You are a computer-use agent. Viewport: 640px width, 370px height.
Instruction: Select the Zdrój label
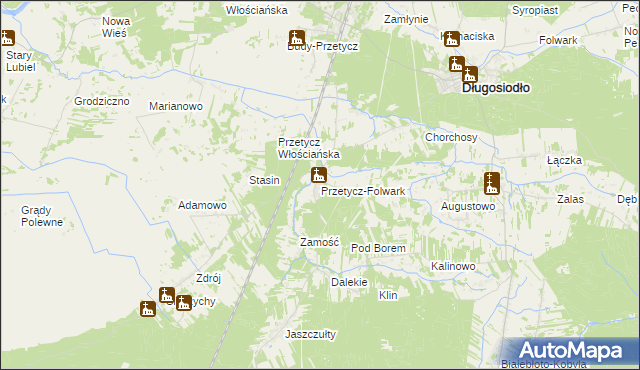click(208, 278)
